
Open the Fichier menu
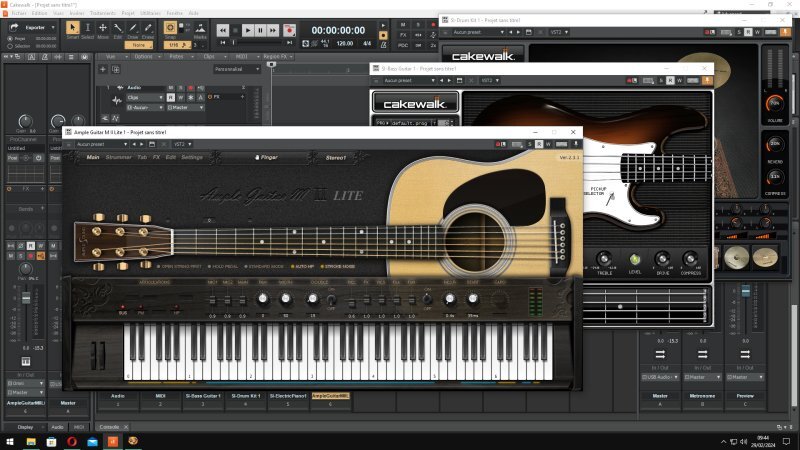(19, 13)
